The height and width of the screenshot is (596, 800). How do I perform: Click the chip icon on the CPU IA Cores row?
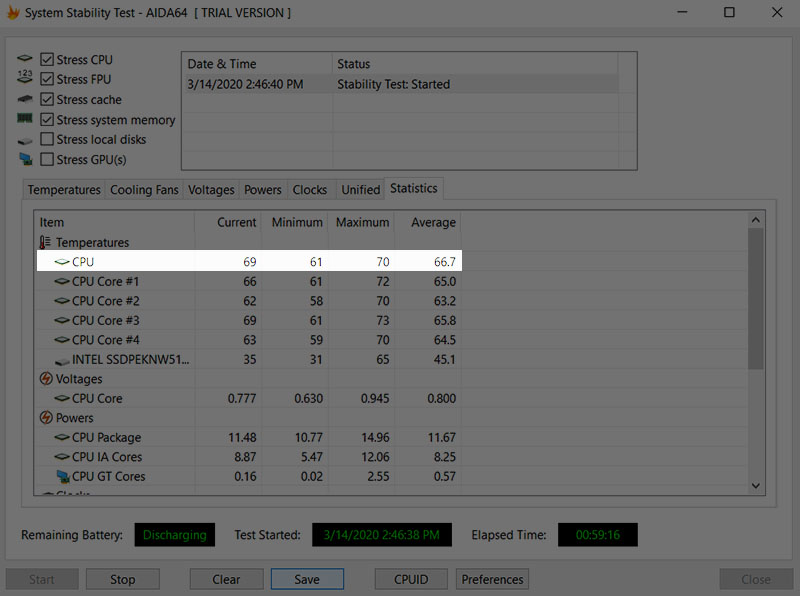click(62, 457)
